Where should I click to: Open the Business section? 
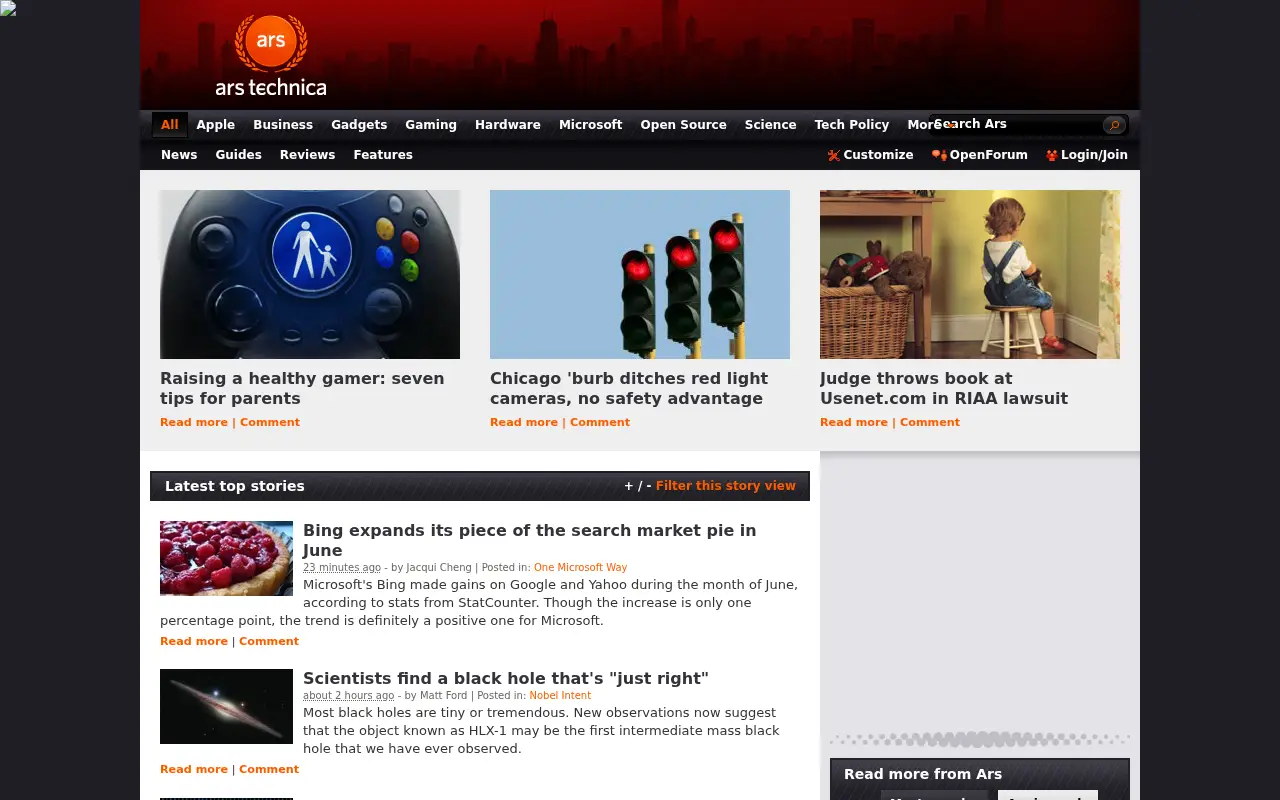click(x=283, y=125)
